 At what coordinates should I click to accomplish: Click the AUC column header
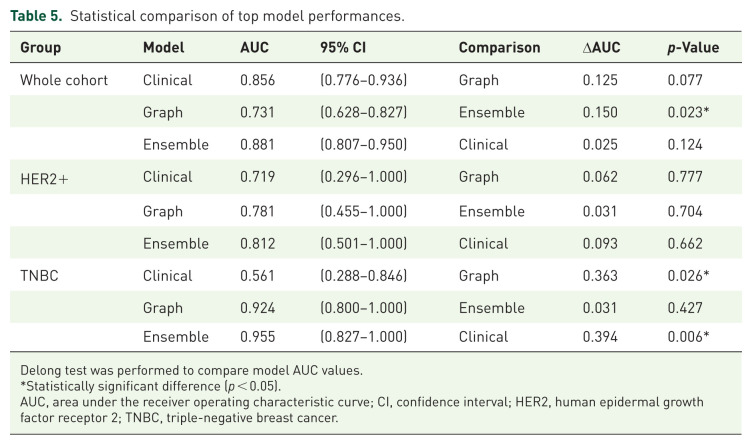click(x=254, y=47)
